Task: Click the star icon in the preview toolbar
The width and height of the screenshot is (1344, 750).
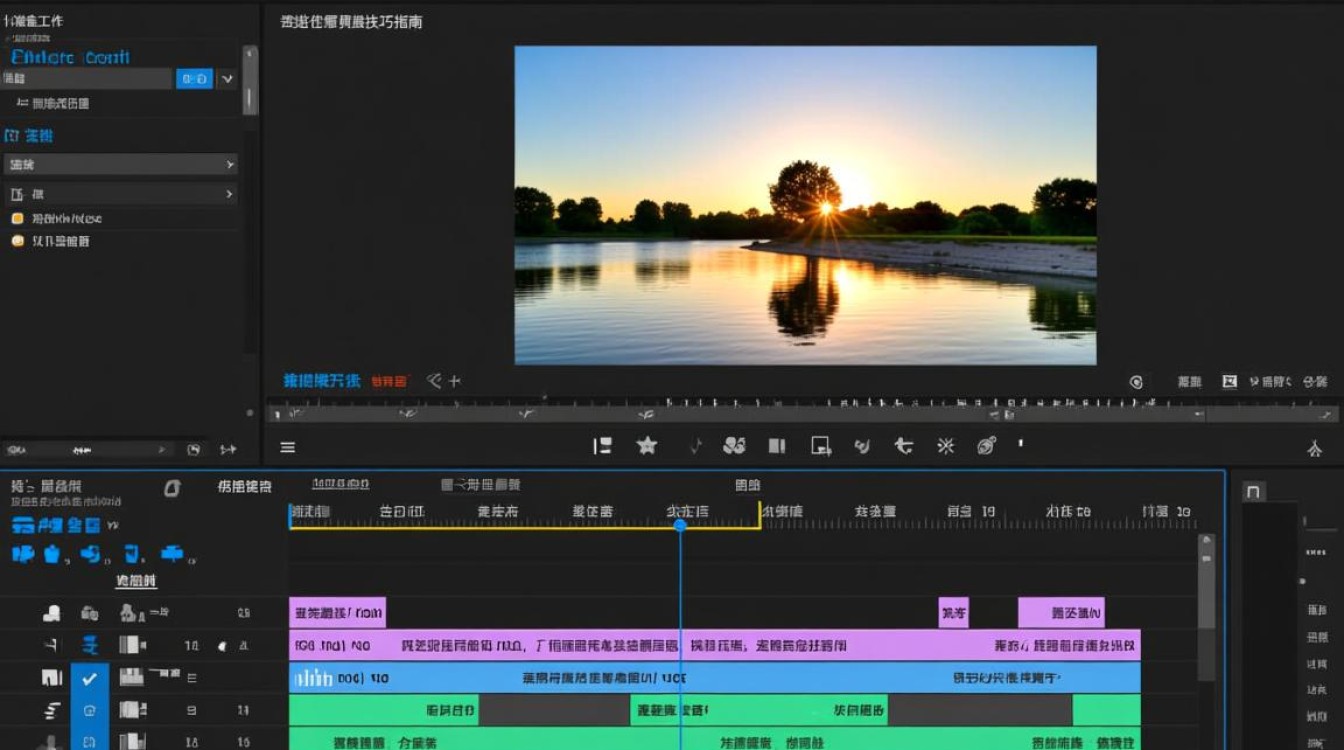Action: point(647,446)
